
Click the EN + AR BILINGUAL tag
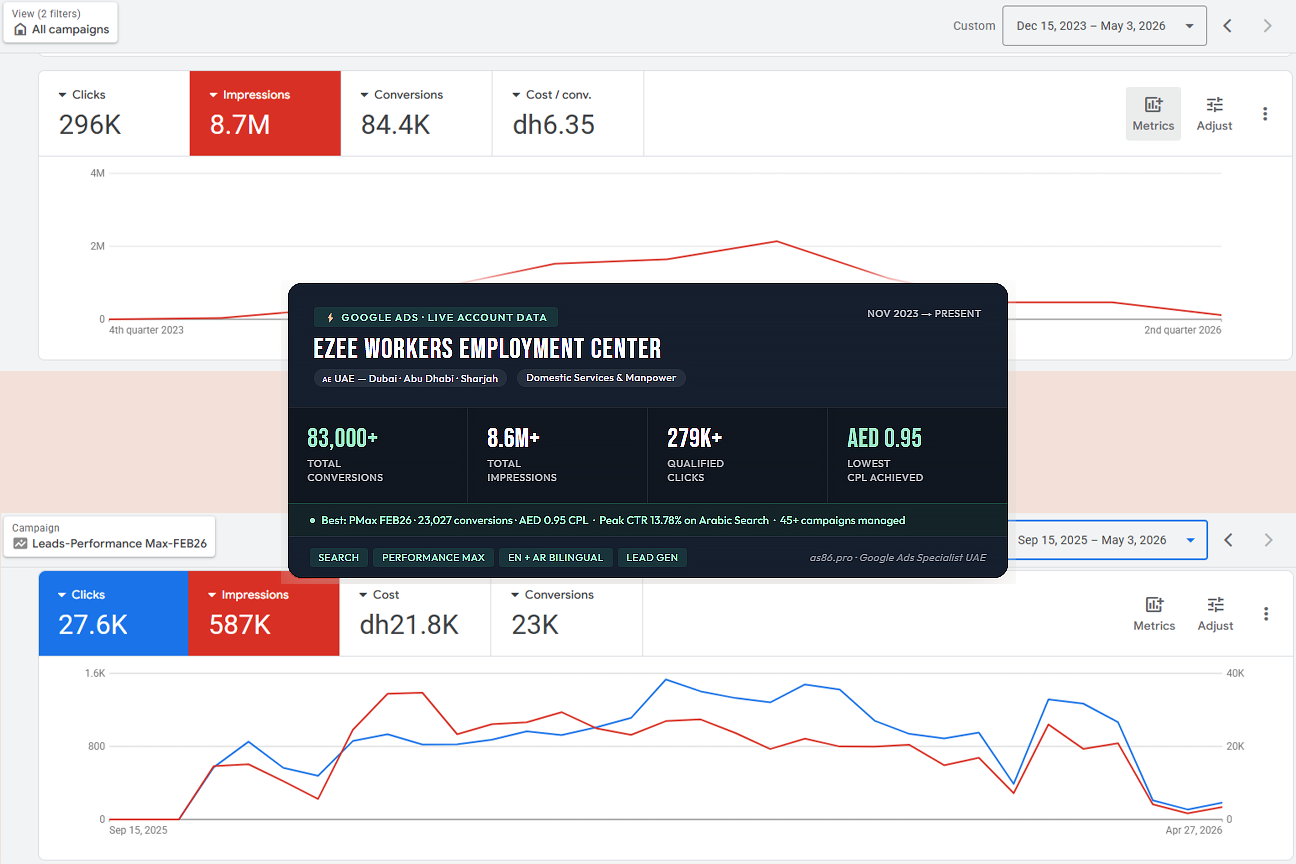pyautogui.click(x=555, y=557)
